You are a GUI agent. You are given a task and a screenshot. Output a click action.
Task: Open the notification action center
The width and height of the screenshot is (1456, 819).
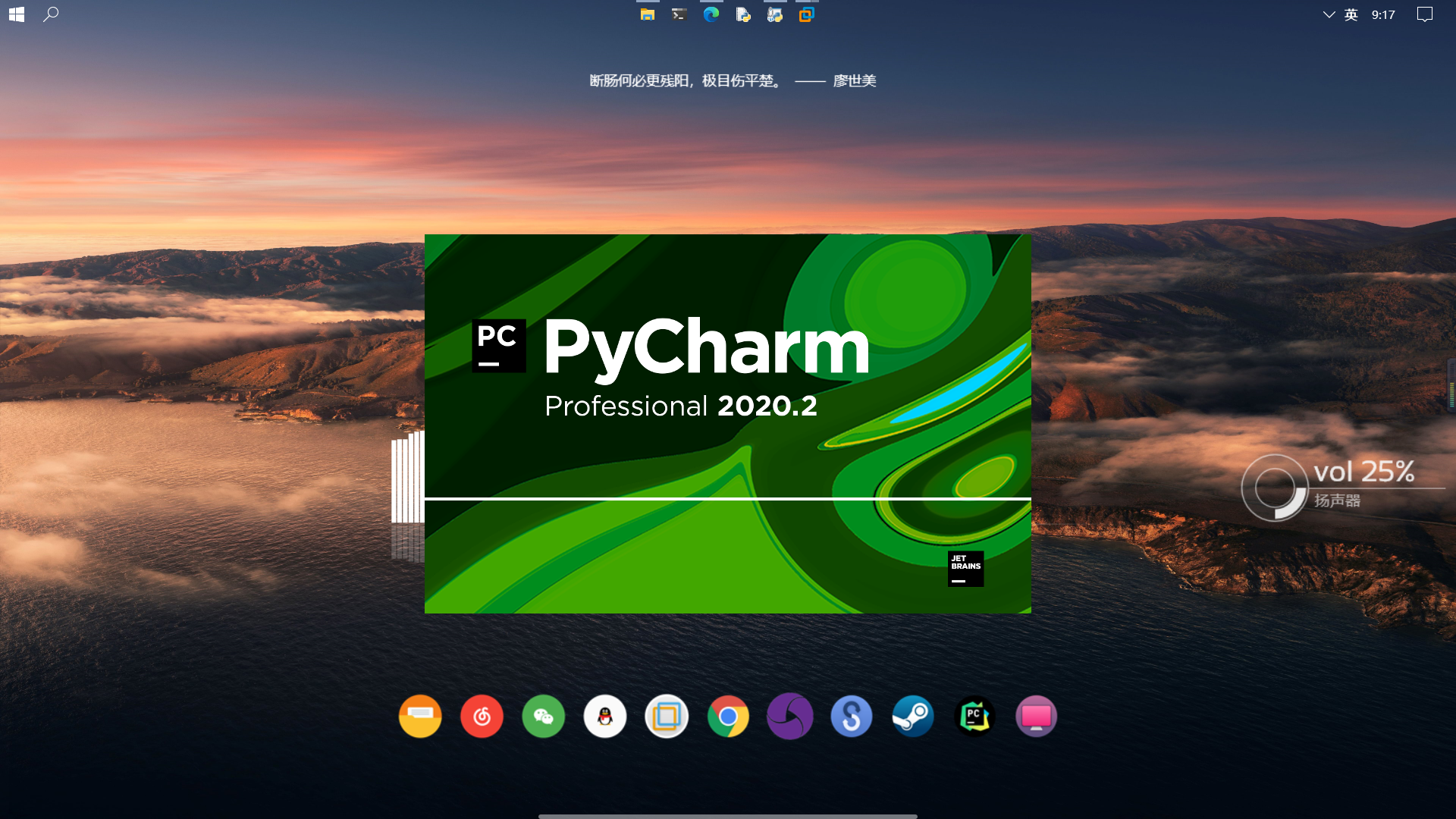tap(1425, 14)
